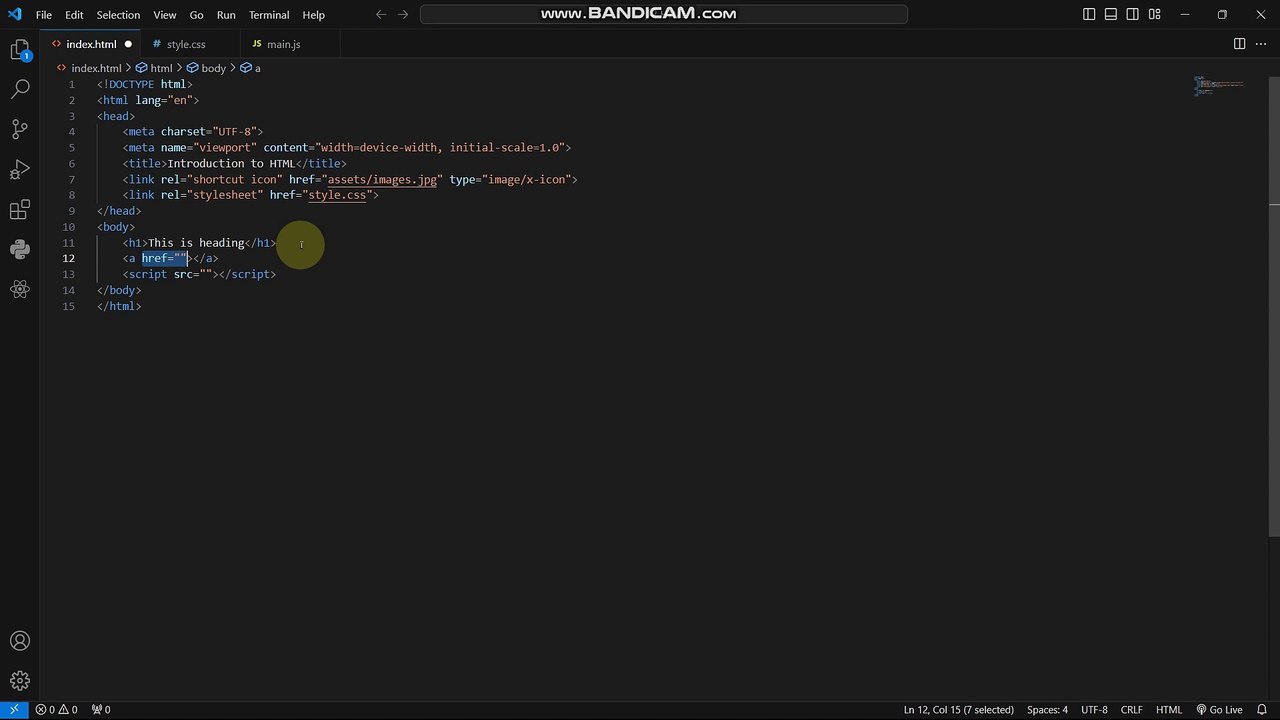Change encoding via UTF-8 in status bar
This screenshot has height=720, width=1280.
1094,709
